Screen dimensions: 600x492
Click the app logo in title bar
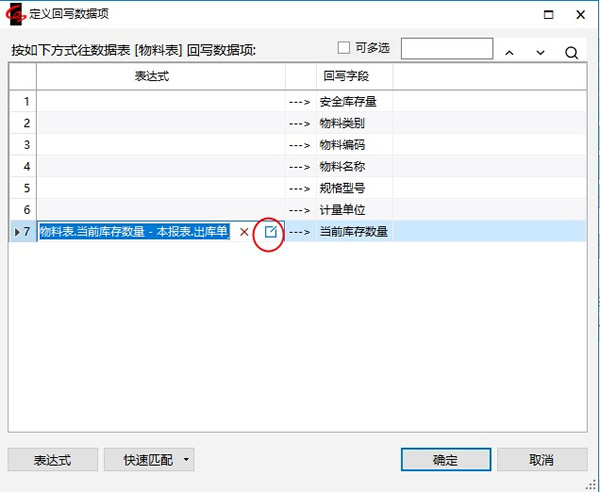(x=15, y=15)
